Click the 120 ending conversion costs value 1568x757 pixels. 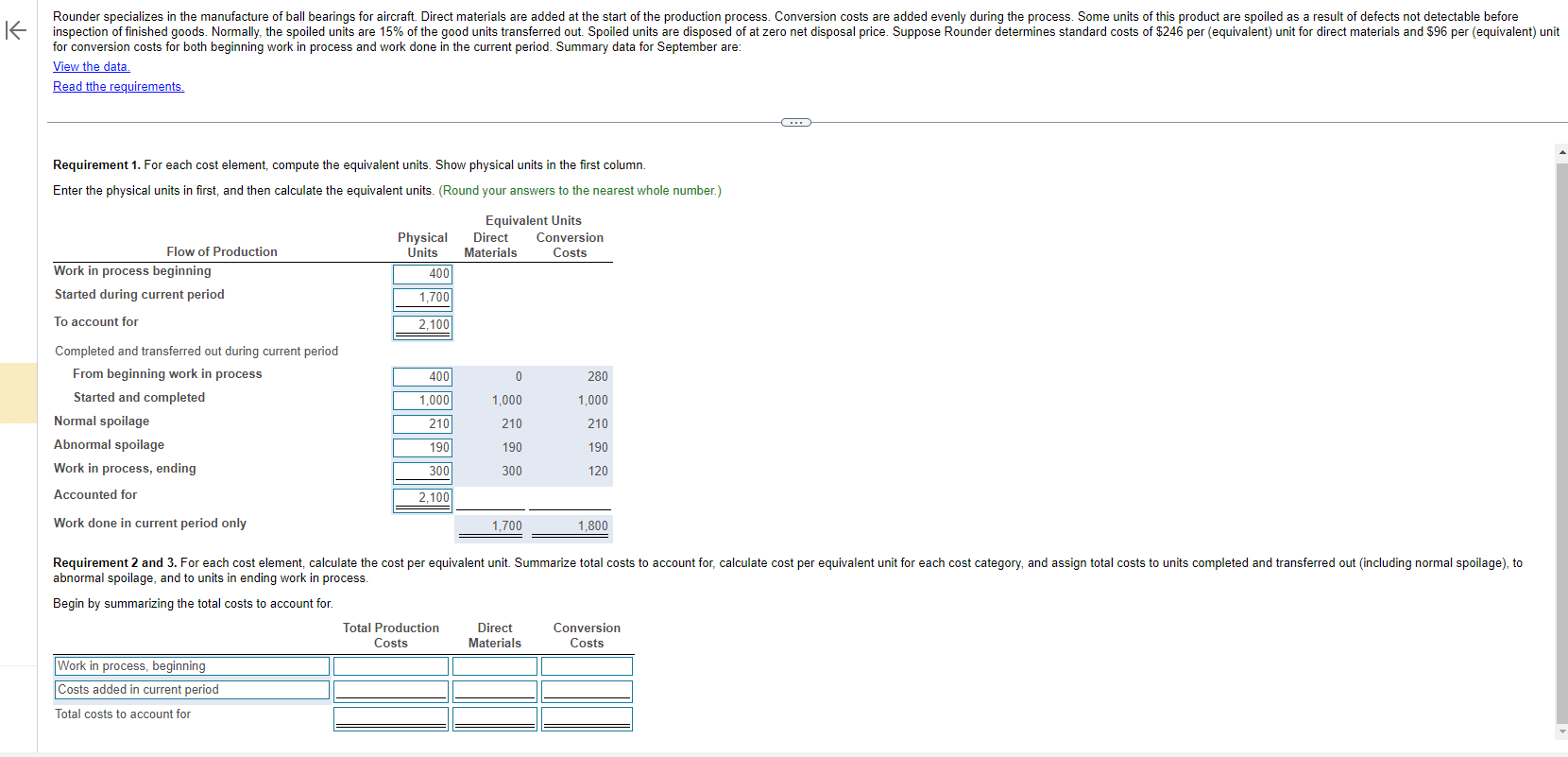pos(598,471)
